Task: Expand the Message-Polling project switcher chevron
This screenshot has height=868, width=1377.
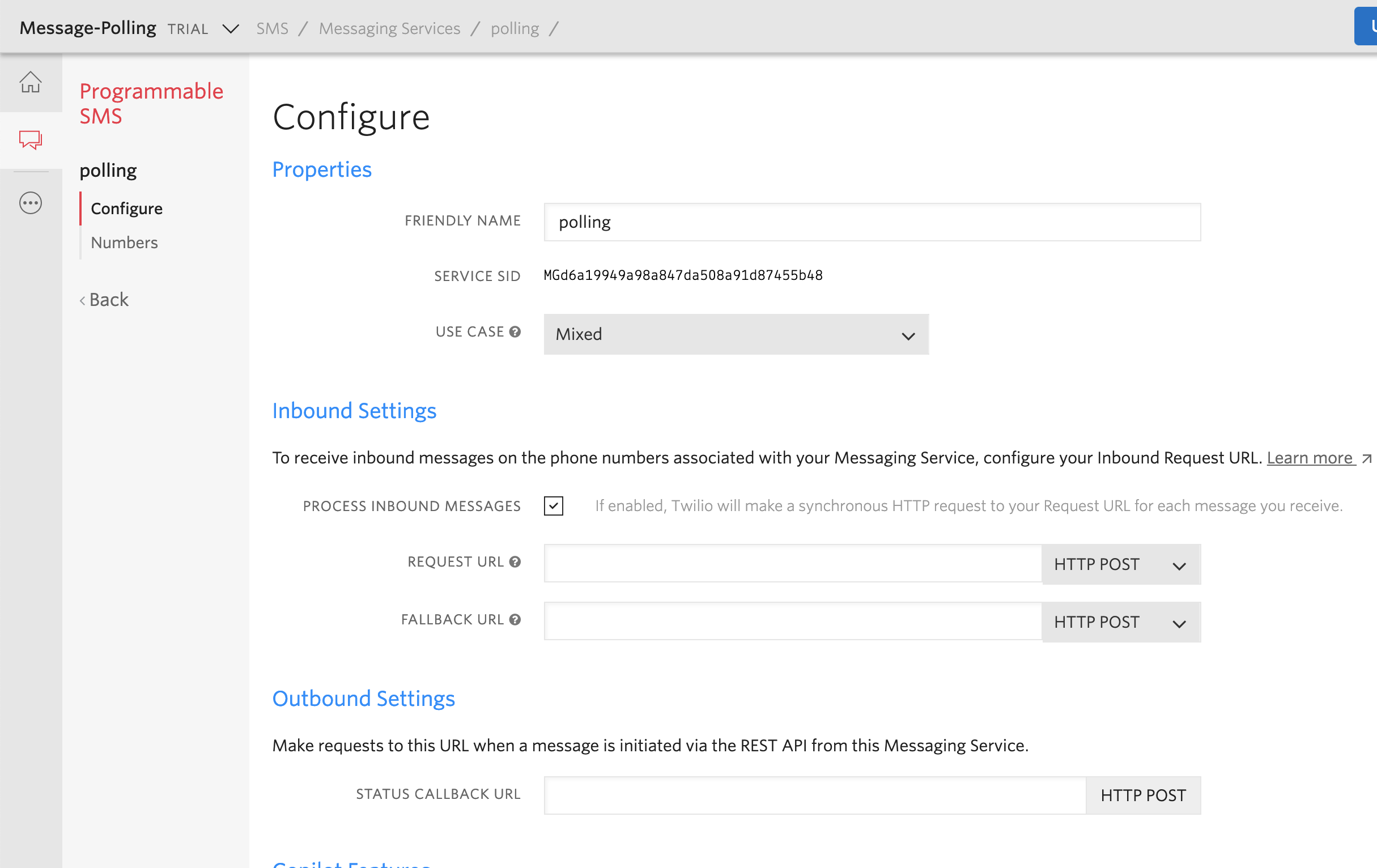Action: click(x=231, y=28)
